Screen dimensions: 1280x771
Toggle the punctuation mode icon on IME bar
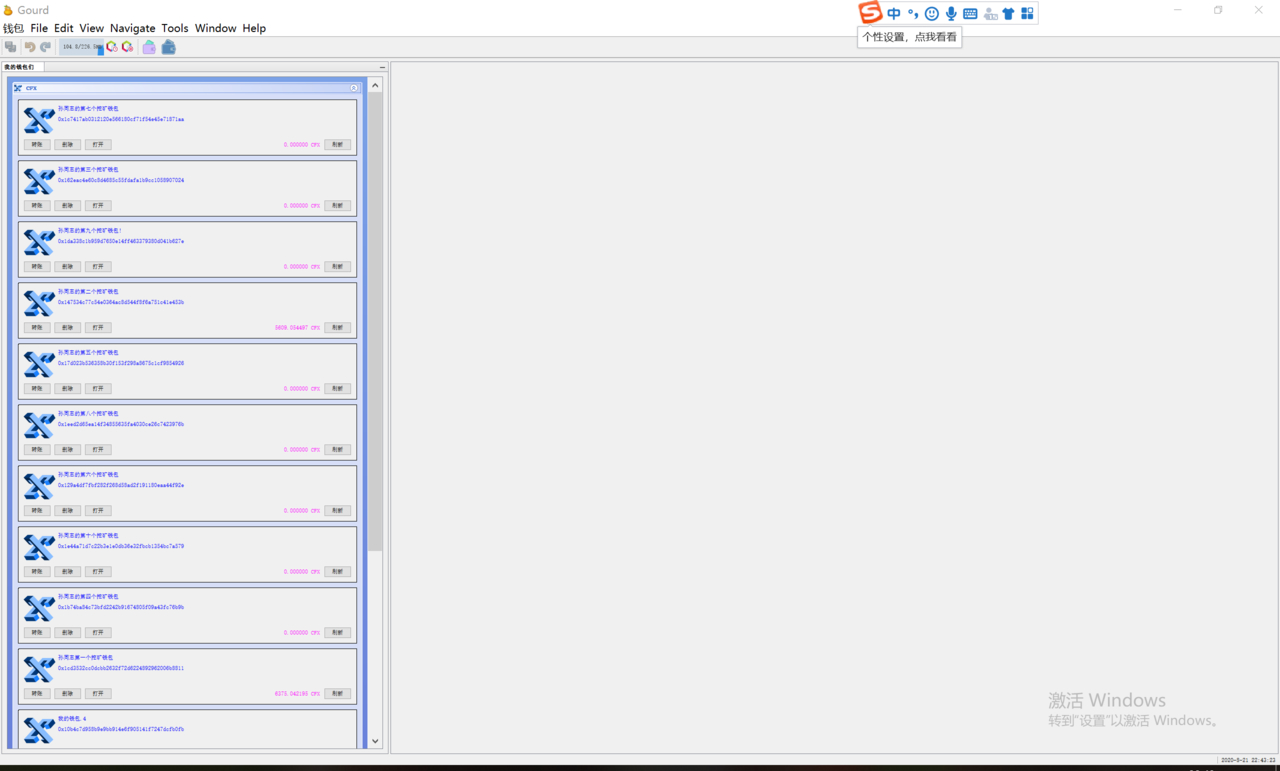[x=913, y=13]
